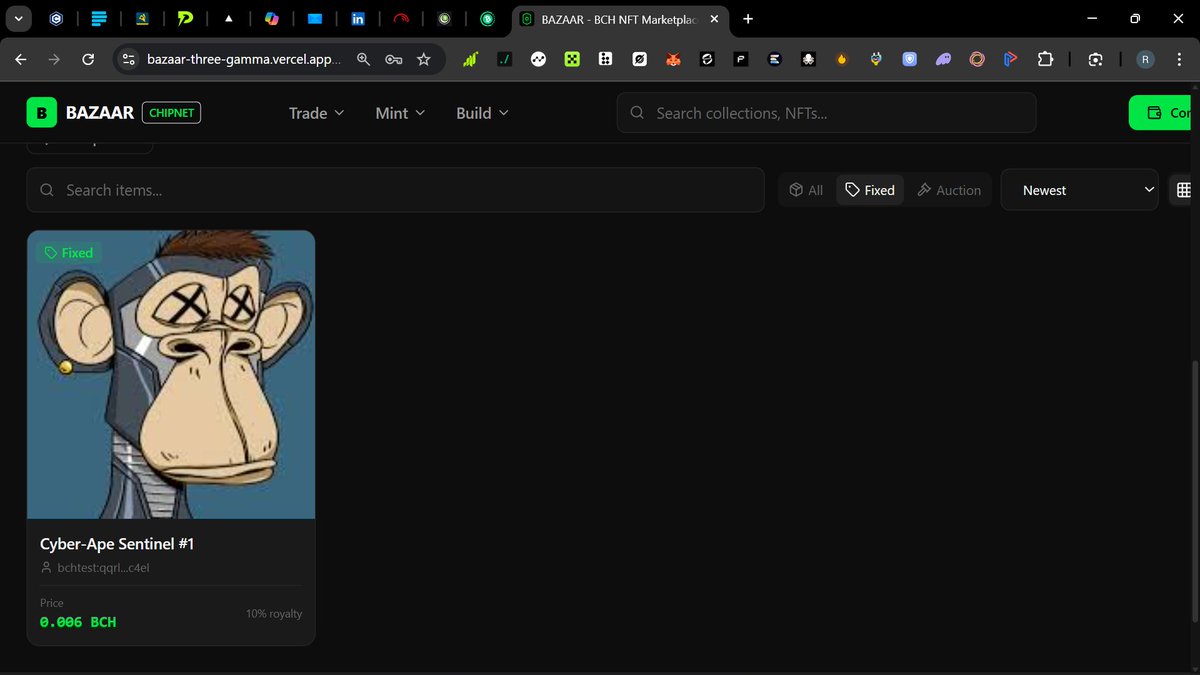Screen dimensions: 1200x675
Task: Open the Mint dropdown menu
Action: [x=400, y=113]
